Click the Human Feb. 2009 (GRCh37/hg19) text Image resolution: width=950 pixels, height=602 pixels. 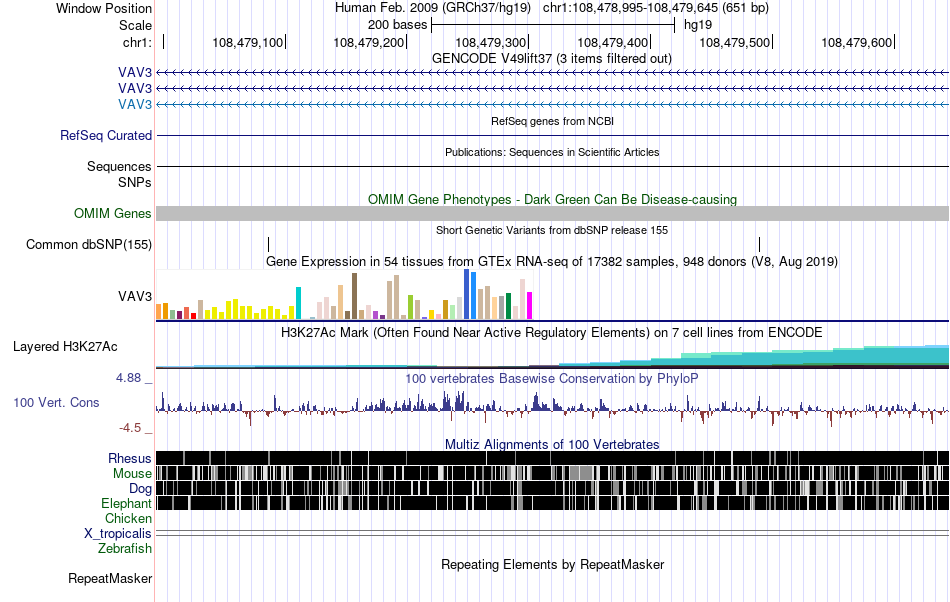(433, 8)
